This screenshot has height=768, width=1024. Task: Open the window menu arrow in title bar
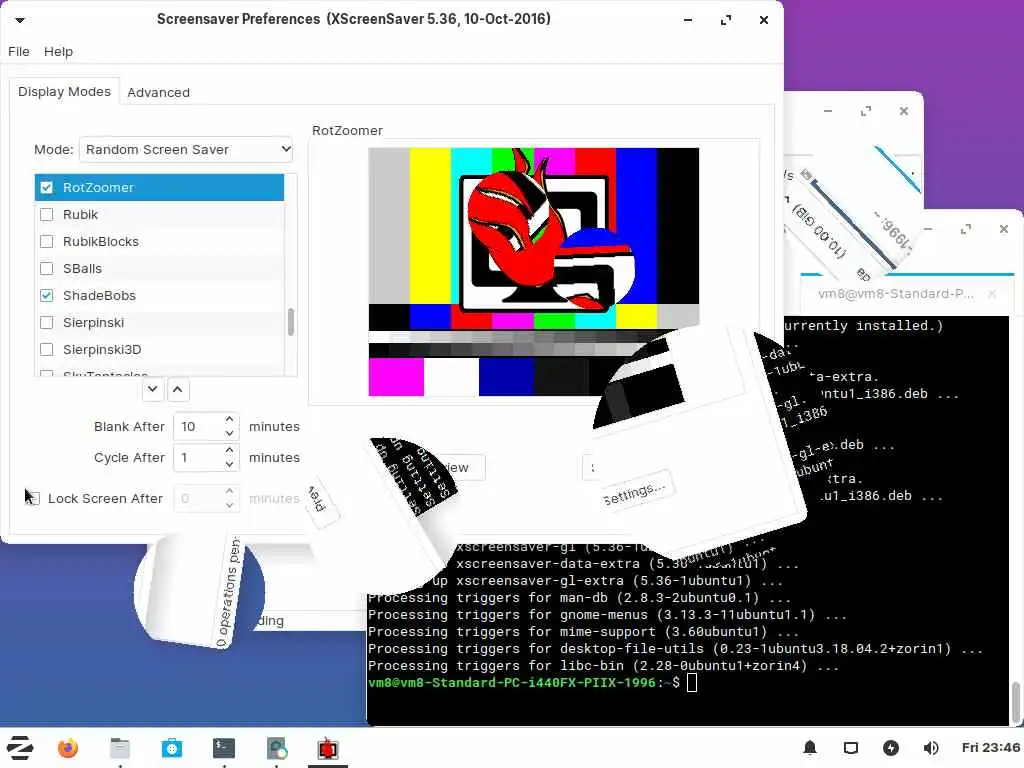[20, 20]
